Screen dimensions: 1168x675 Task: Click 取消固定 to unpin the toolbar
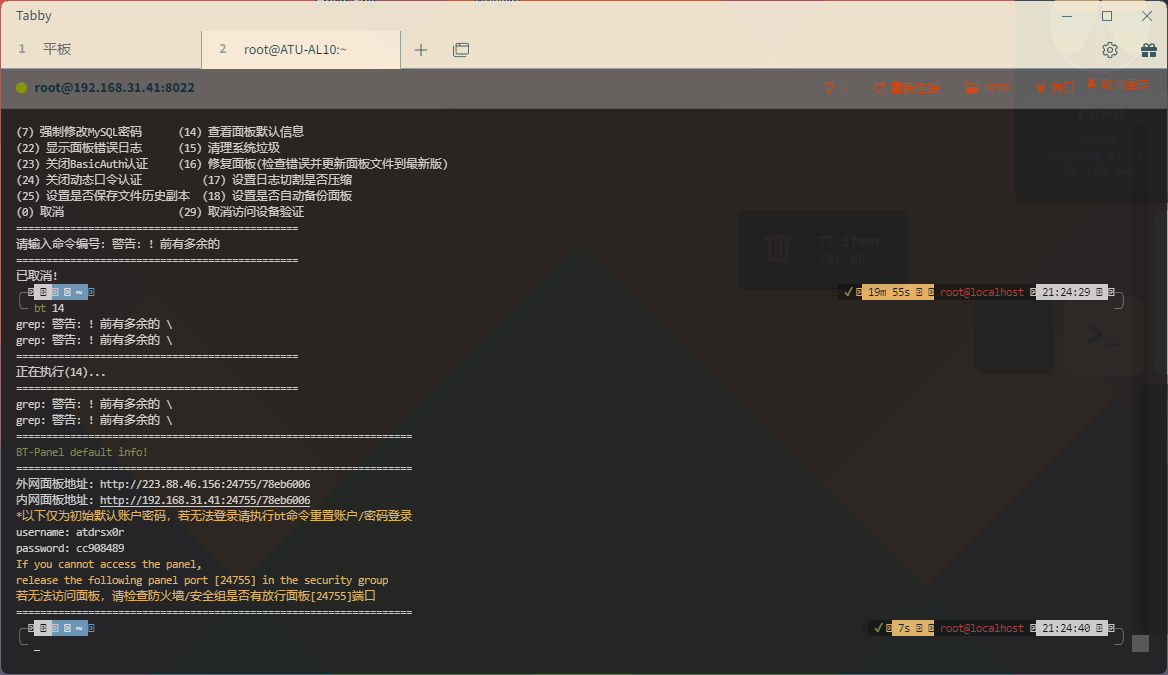pos(1117,85)
